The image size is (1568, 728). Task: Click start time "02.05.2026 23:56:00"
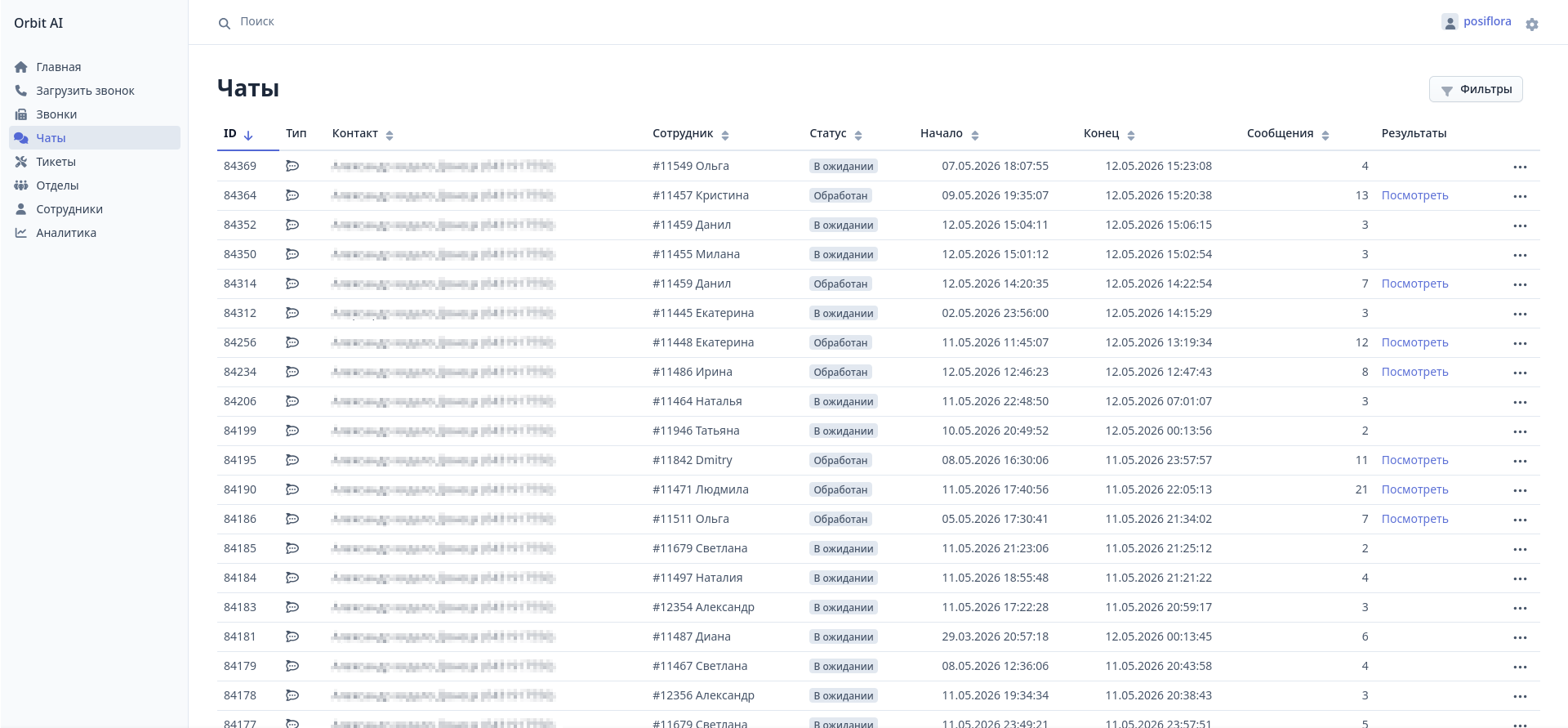995,313
